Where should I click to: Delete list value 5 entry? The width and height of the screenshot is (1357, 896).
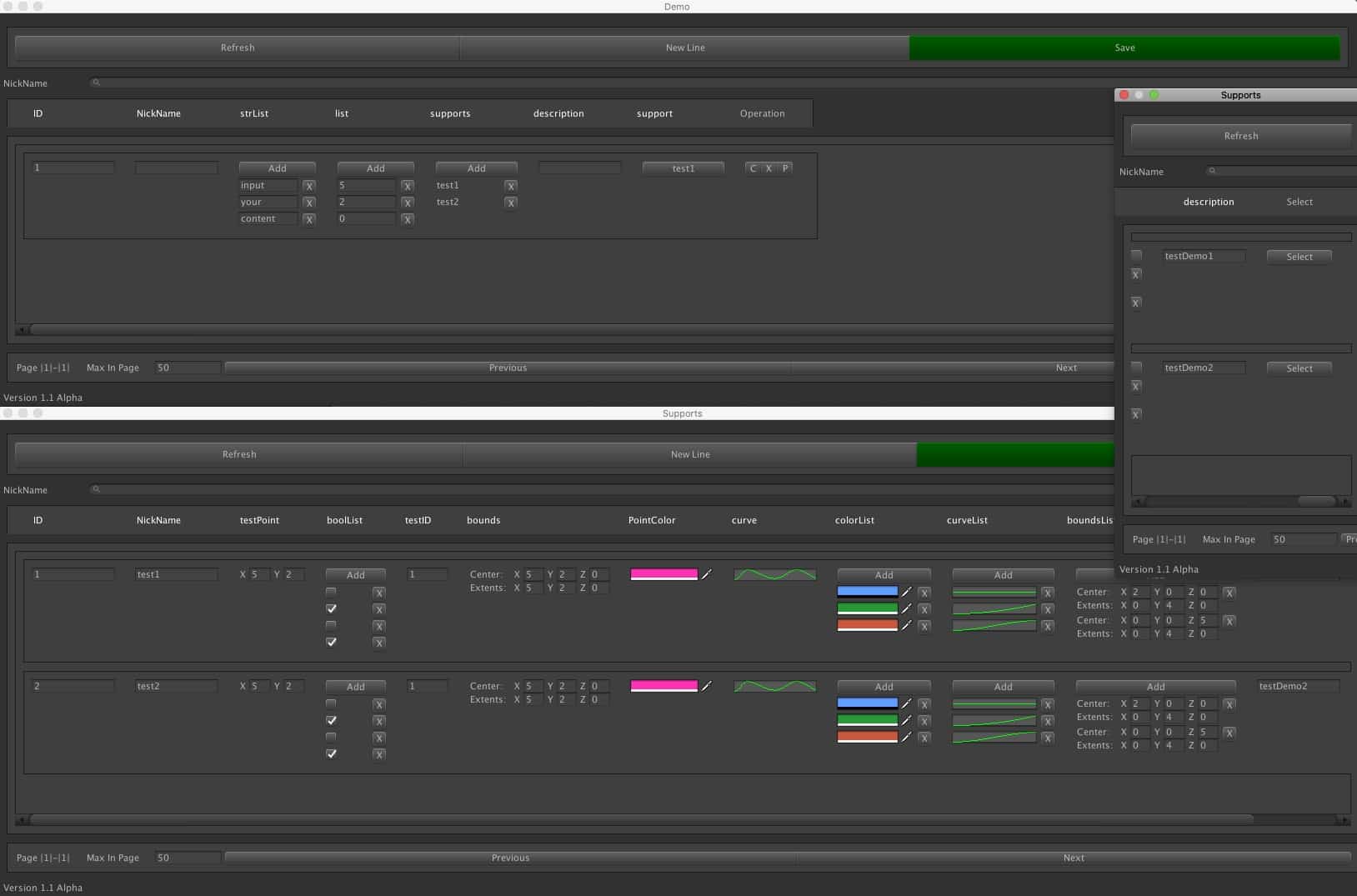pos(408,186)
